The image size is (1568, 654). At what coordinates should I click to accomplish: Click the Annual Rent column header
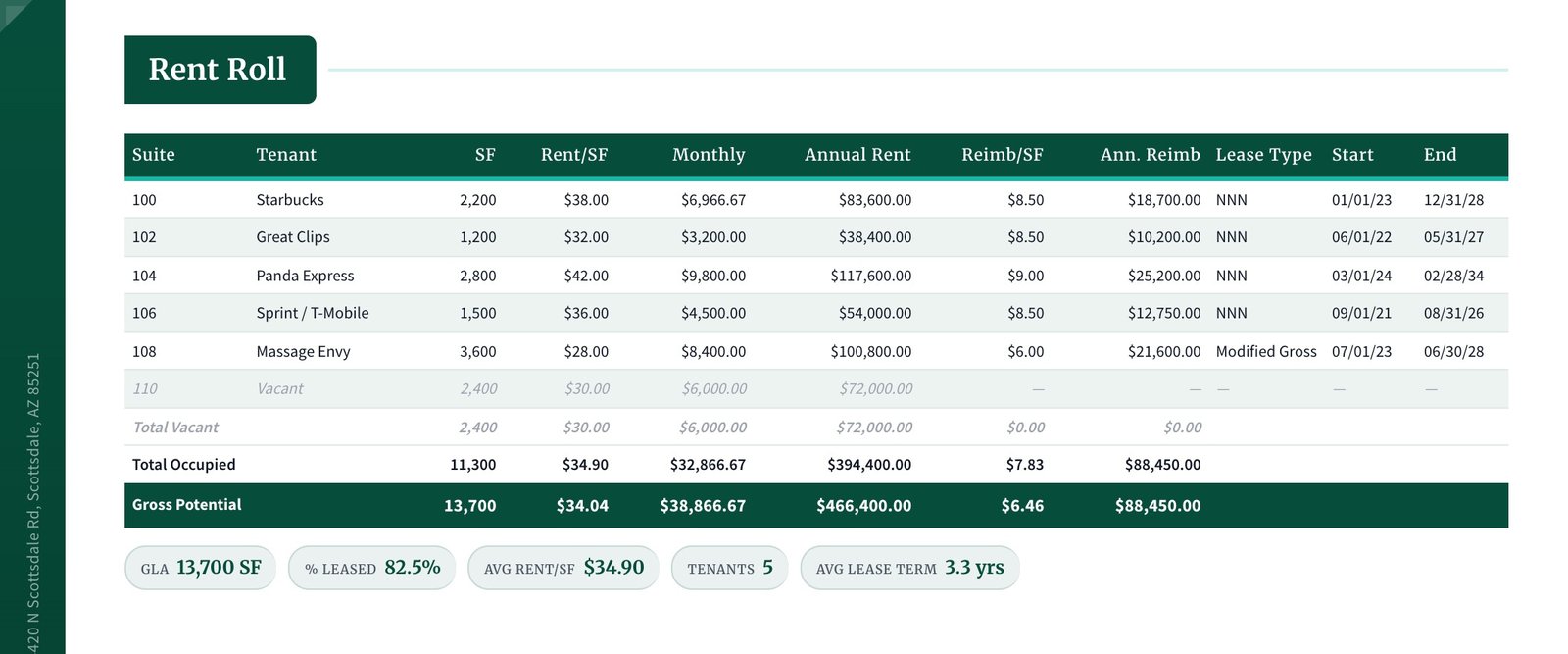coord(857,155)
